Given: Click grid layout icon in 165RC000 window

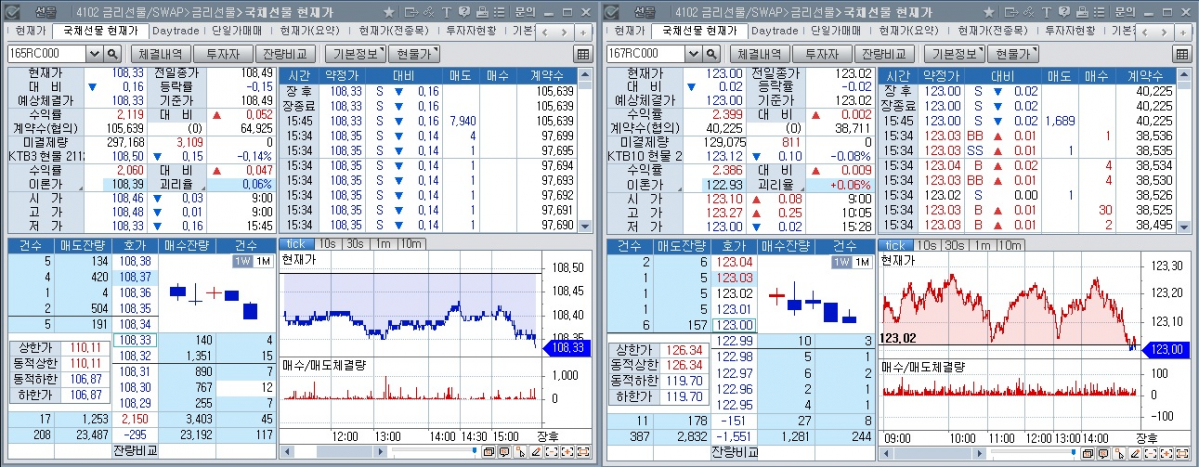Looking at the screenshot, I should tap(583, 54).
